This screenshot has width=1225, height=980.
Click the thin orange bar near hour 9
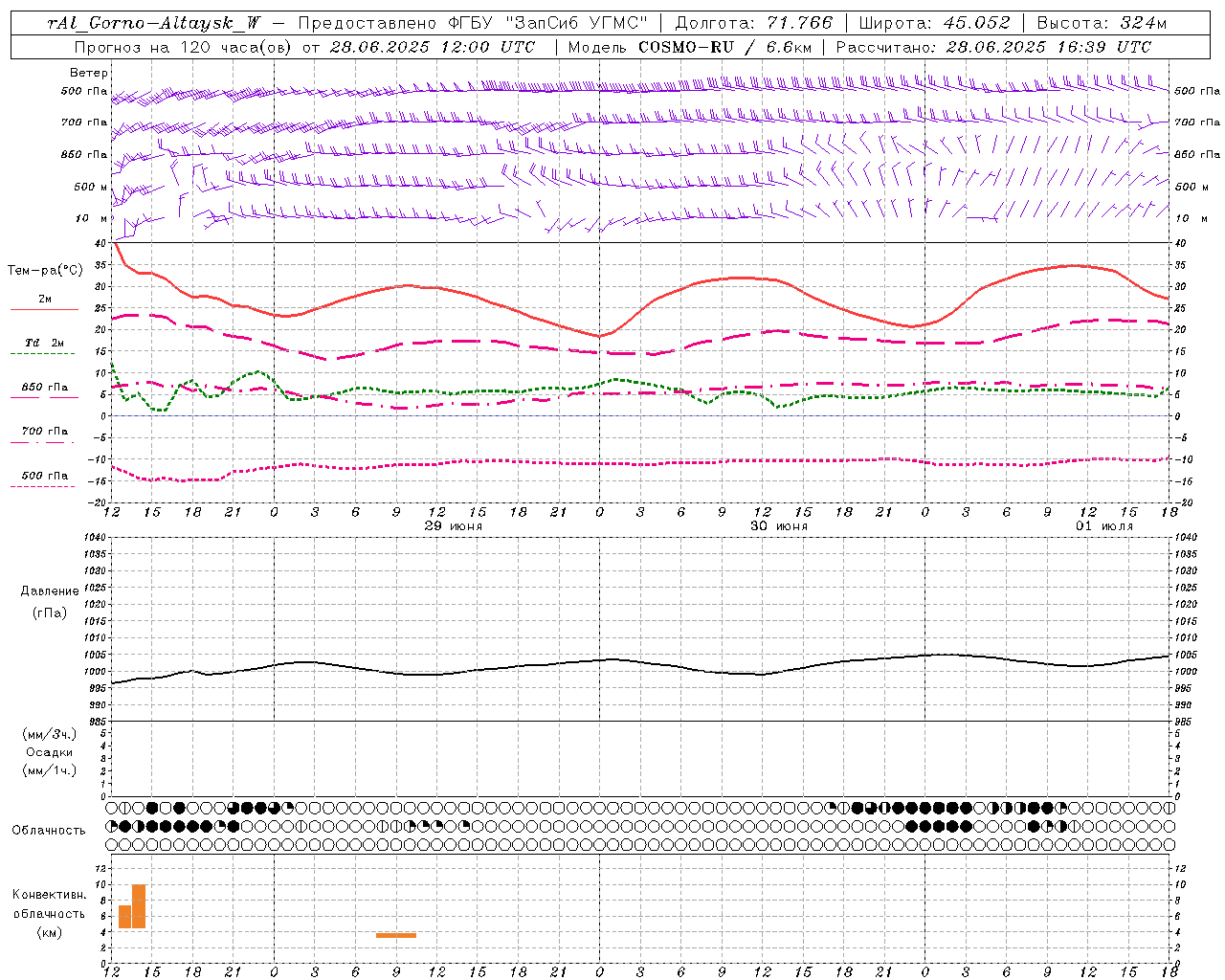[396, 935]
